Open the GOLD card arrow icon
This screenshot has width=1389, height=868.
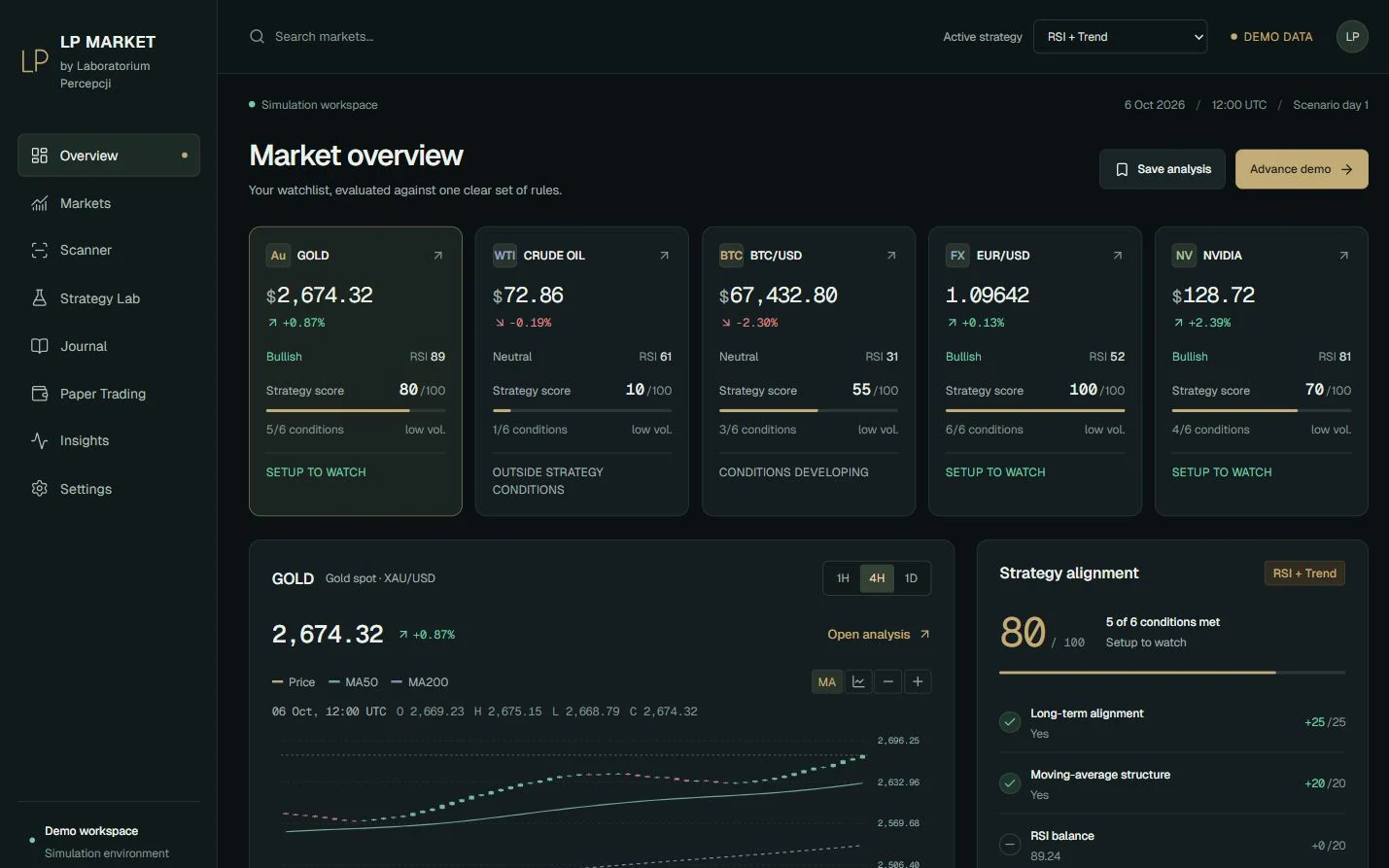click(437, 256)
